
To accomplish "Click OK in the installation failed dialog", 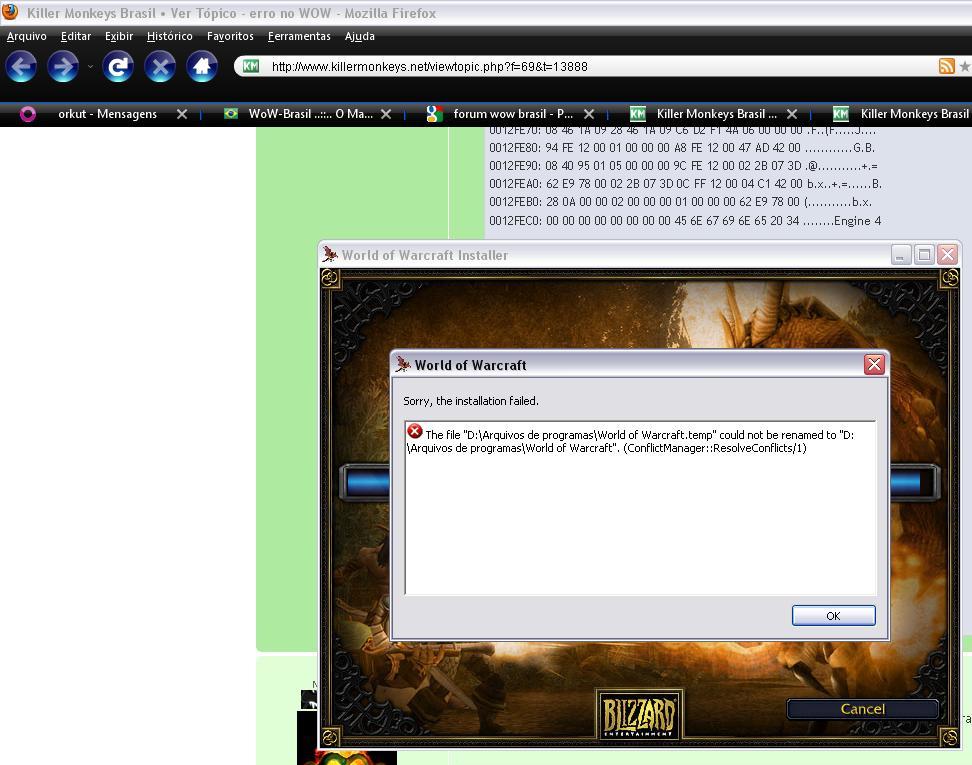I will 833,616.
